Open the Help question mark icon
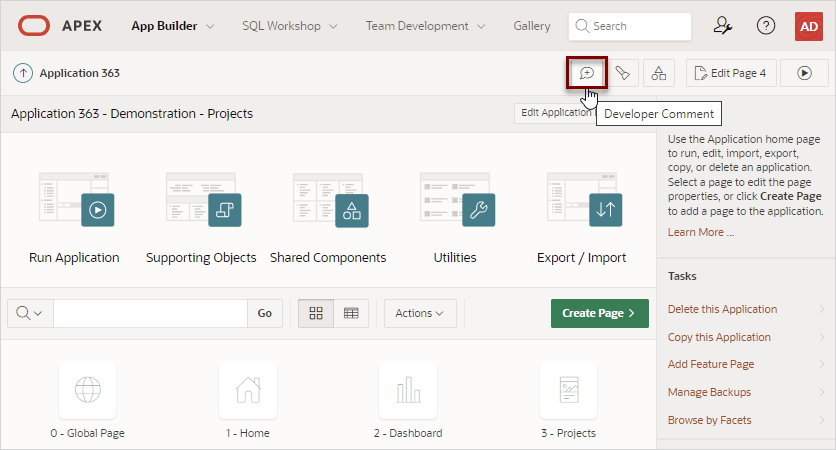 tap(766, 26)
